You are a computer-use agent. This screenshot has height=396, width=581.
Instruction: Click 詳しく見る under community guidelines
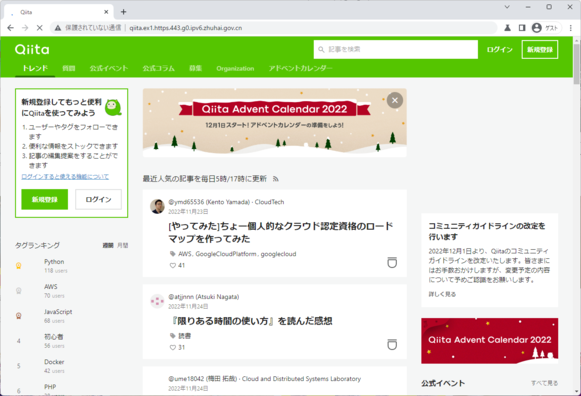[442, 294]
